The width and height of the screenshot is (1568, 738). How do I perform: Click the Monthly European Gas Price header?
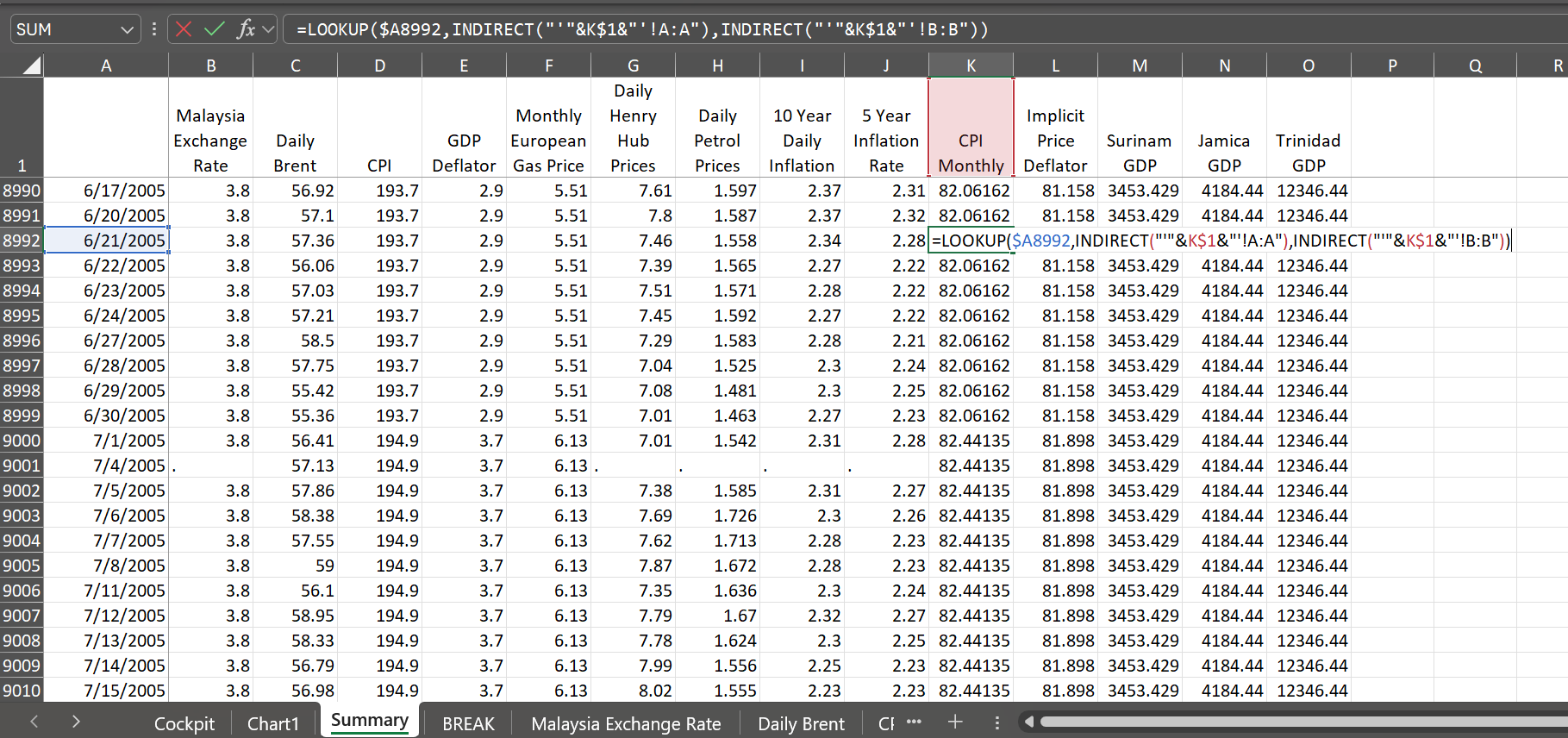[x=548, y=128]
